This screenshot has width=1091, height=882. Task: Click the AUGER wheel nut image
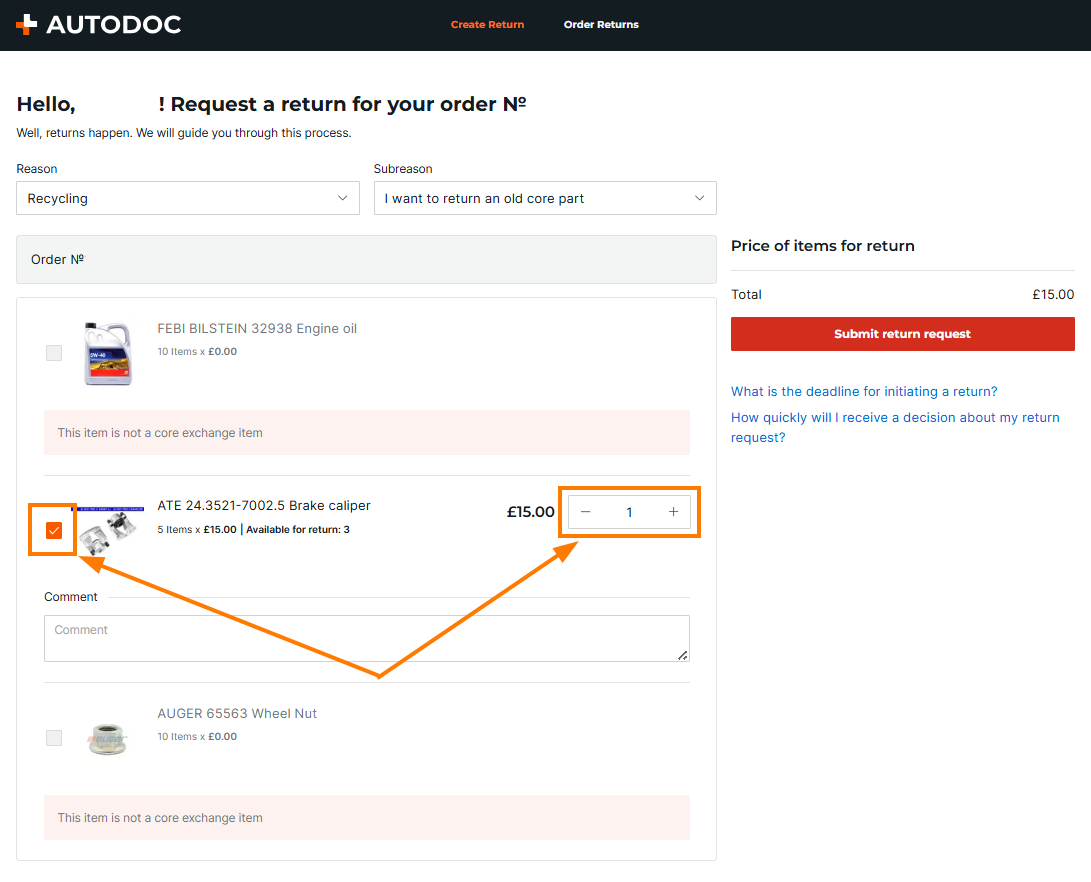click(108, 738)
